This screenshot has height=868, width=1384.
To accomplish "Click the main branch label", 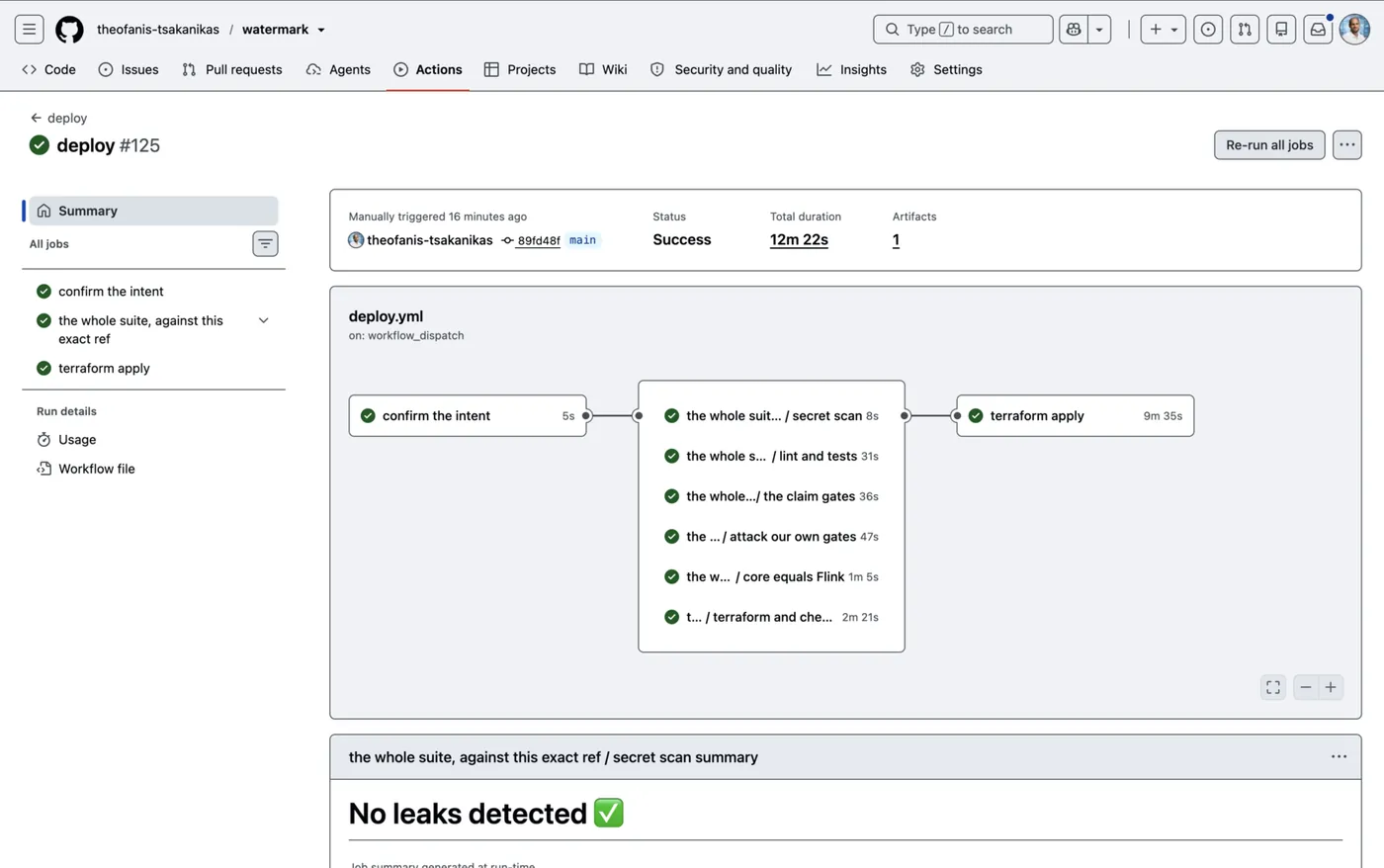I will [x=582, y=240].
